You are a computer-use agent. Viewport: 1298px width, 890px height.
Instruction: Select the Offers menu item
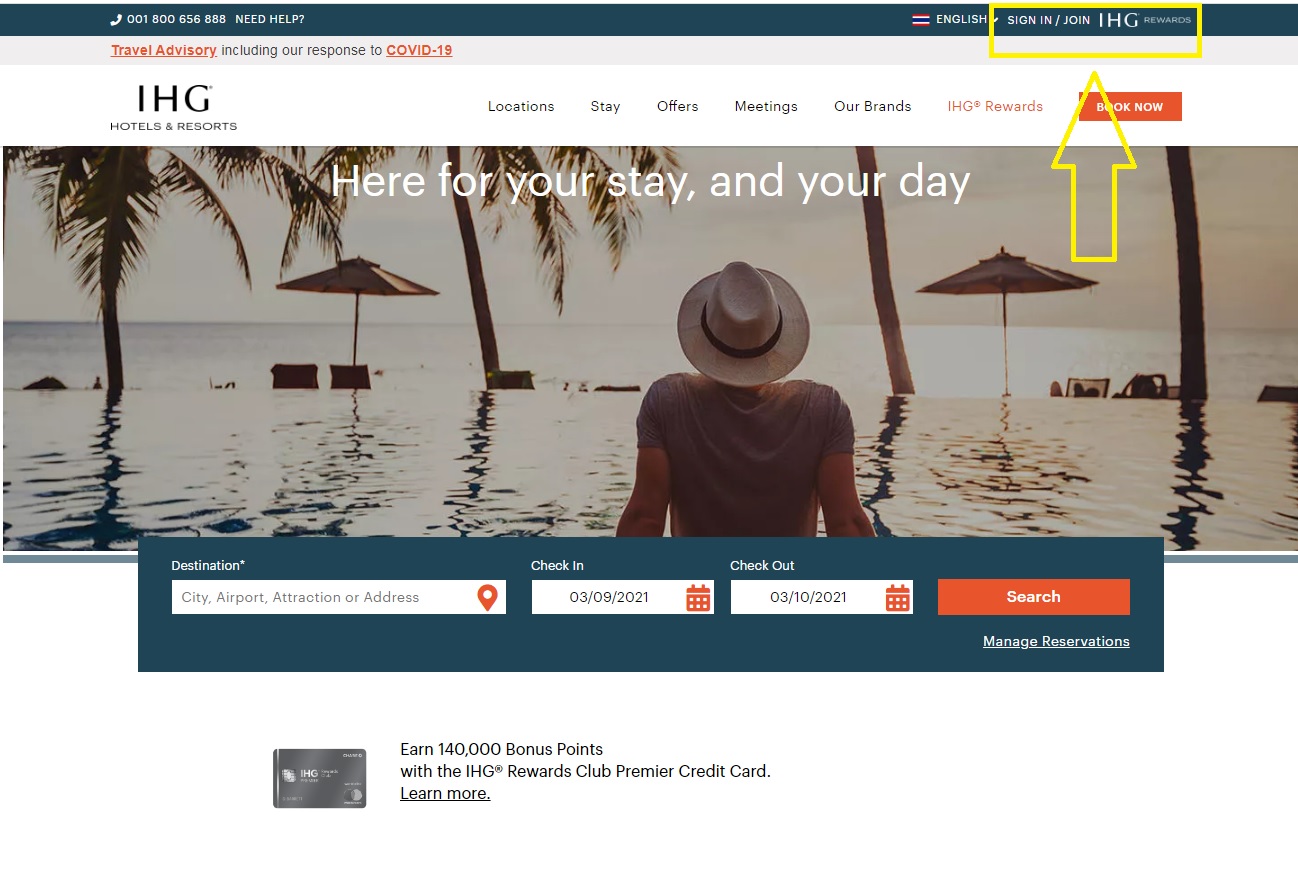pyautogui.click(x=677, y=107)
